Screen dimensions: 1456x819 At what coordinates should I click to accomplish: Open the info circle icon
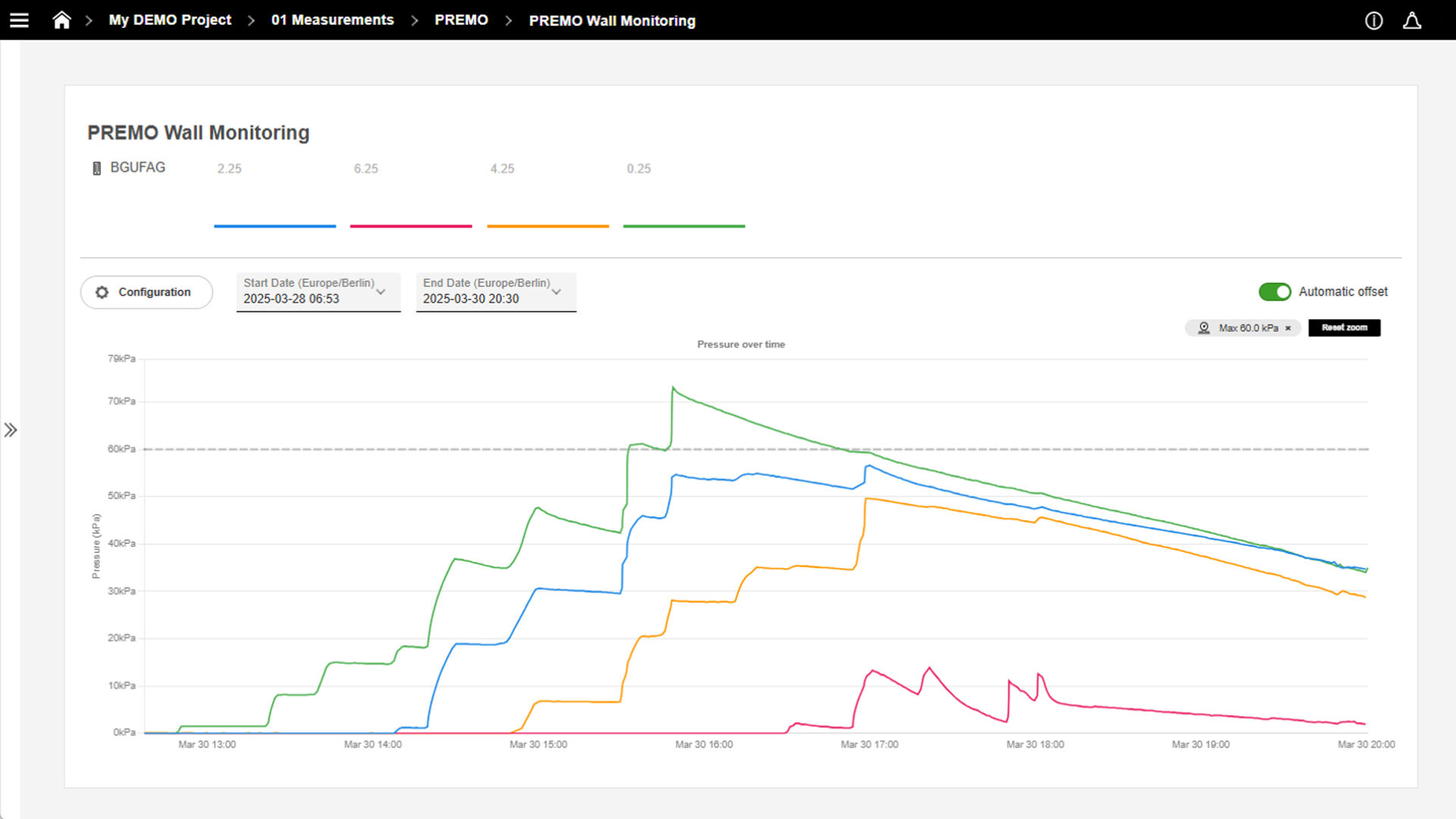(x=1373, y=20)
